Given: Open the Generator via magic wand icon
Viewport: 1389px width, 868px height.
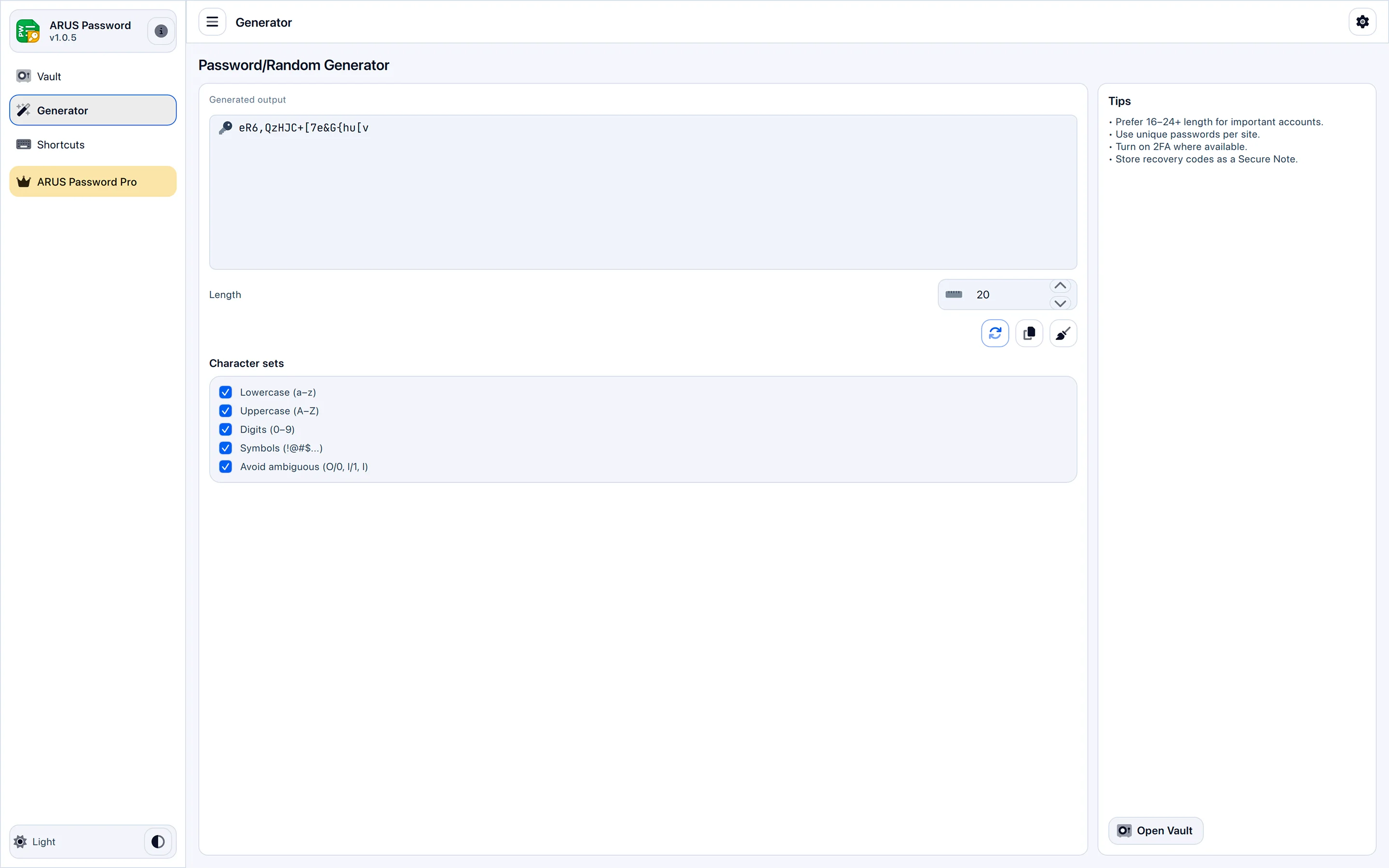Looking at the screenshot, I should [x=24, y=109].
